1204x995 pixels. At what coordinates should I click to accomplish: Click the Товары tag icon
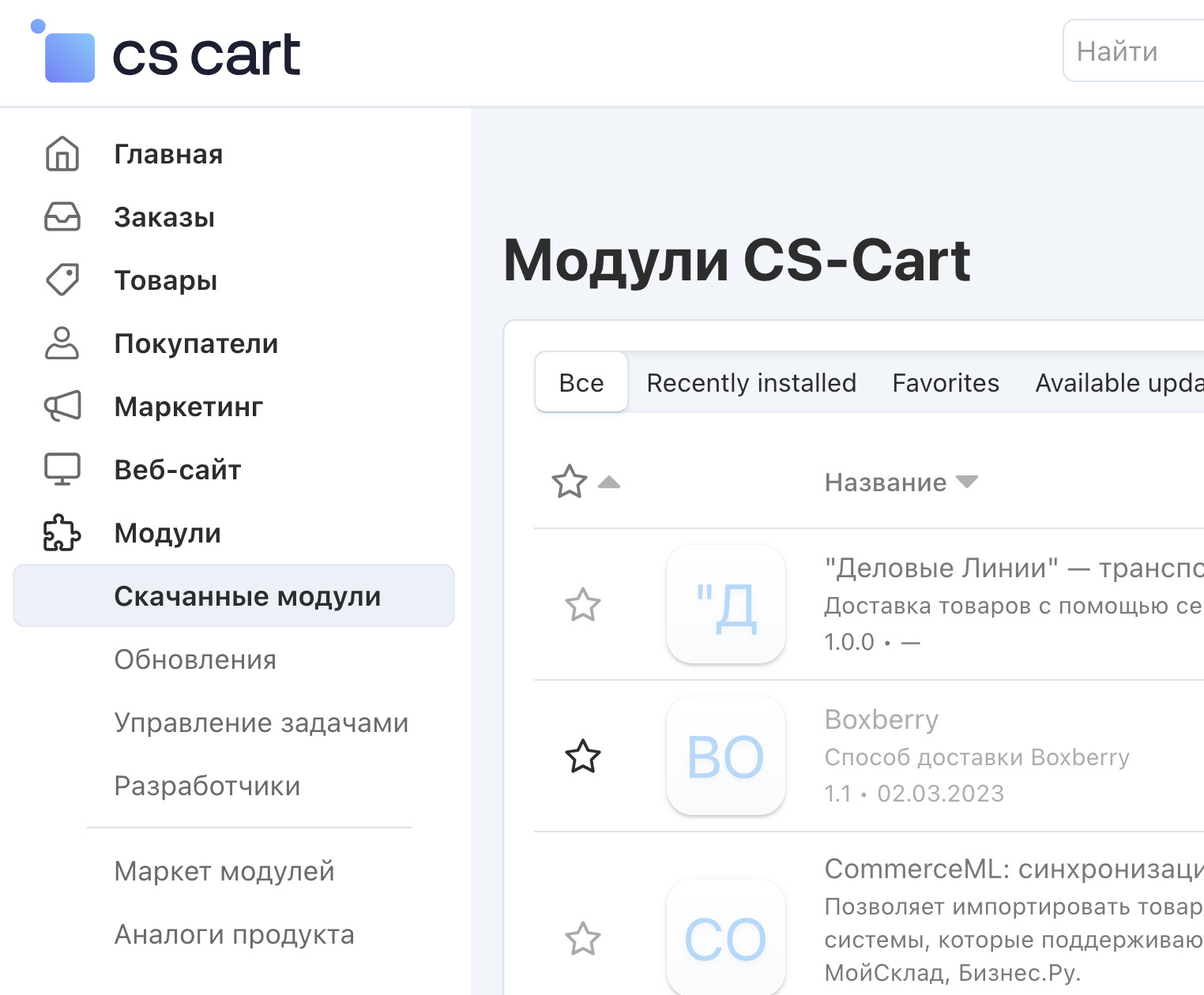point(62,280)
